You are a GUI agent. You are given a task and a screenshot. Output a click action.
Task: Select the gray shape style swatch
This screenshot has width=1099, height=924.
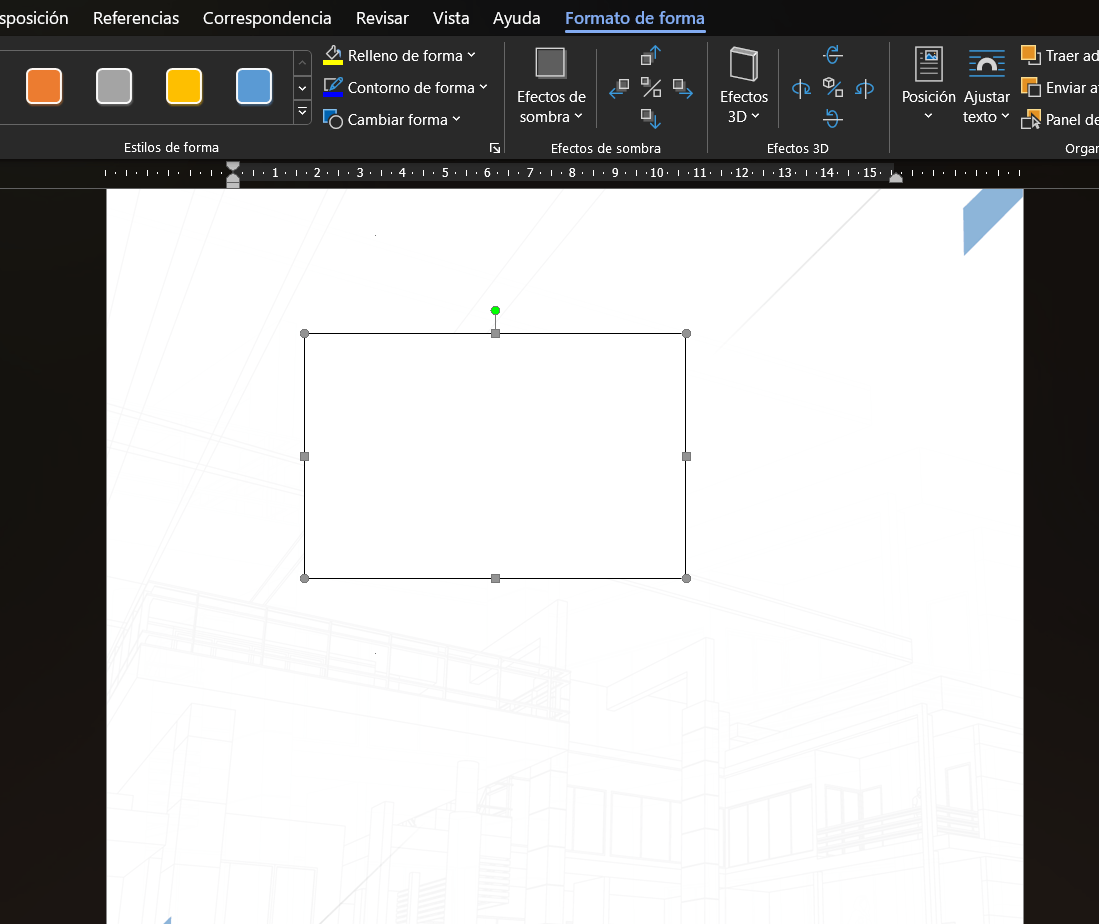(114, 86)
